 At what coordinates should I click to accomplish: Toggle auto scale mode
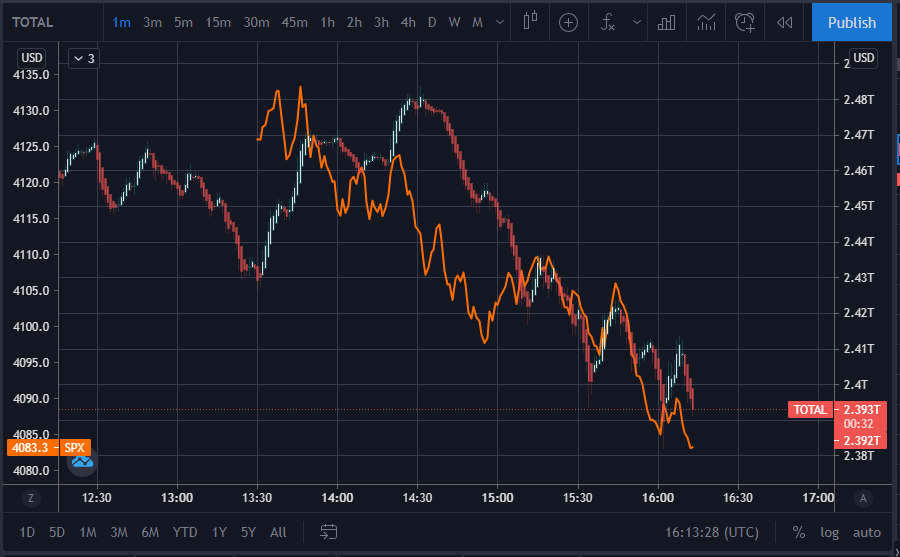coord(867,532)
